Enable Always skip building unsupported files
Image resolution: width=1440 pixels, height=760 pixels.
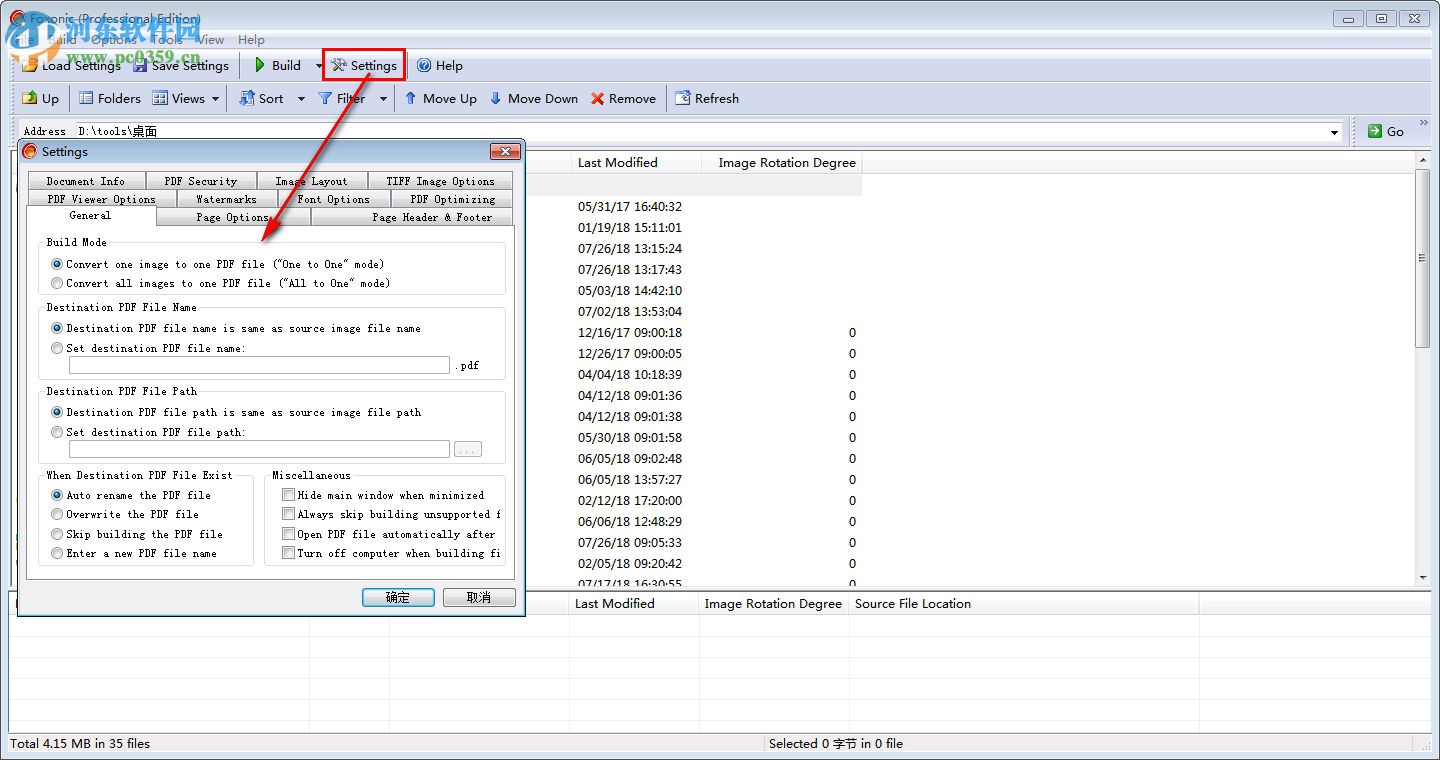288,514
